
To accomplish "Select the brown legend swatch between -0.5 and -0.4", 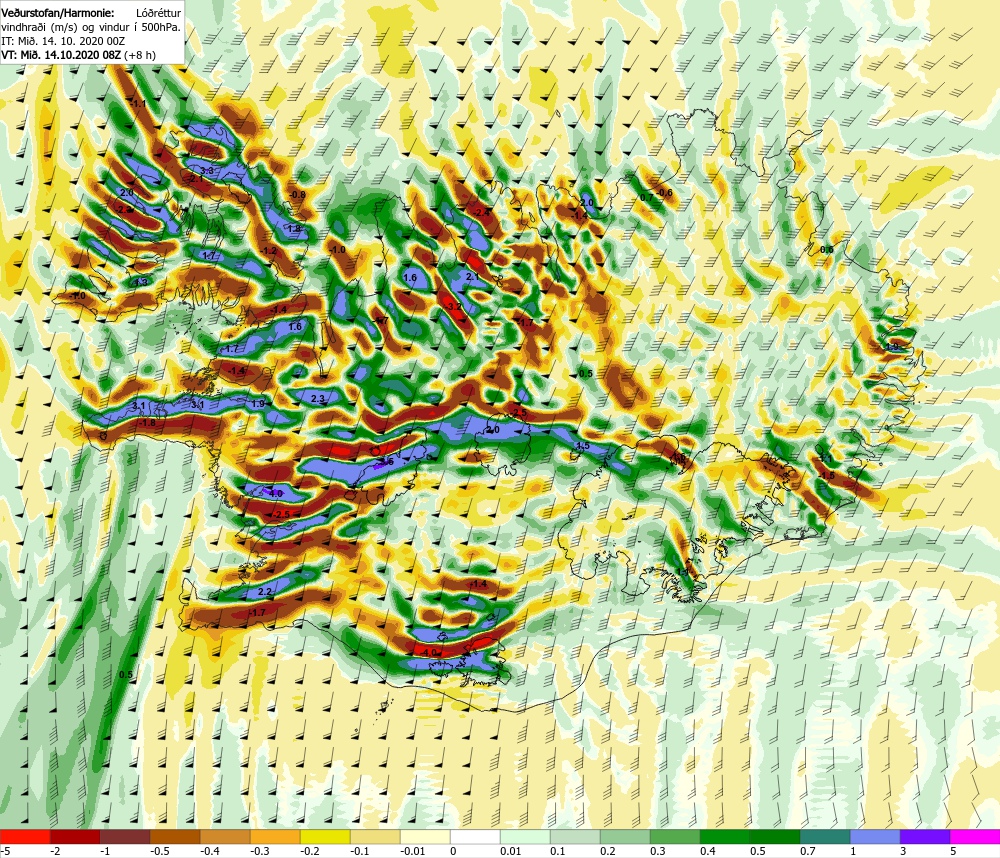I will tap(175, 836).
